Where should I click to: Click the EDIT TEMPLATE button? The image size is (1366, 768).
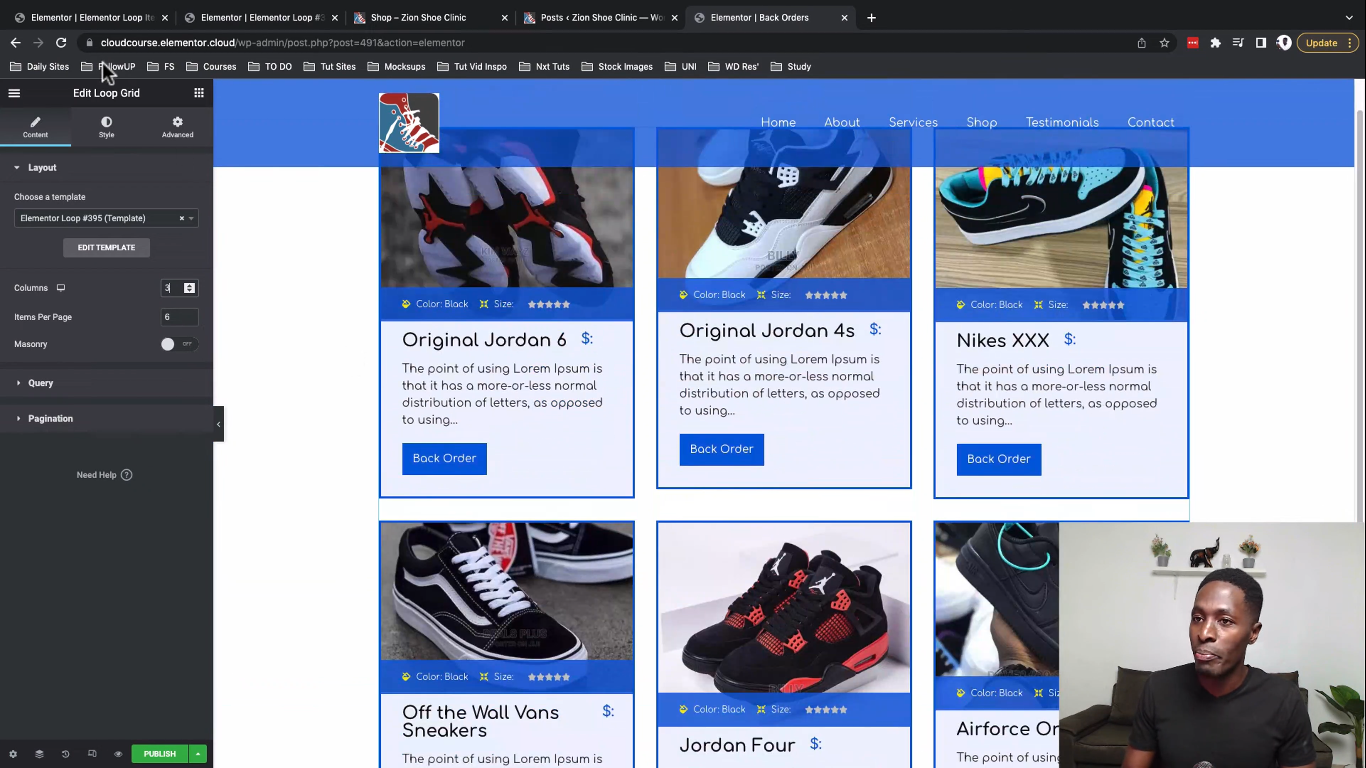pos(106,247)
